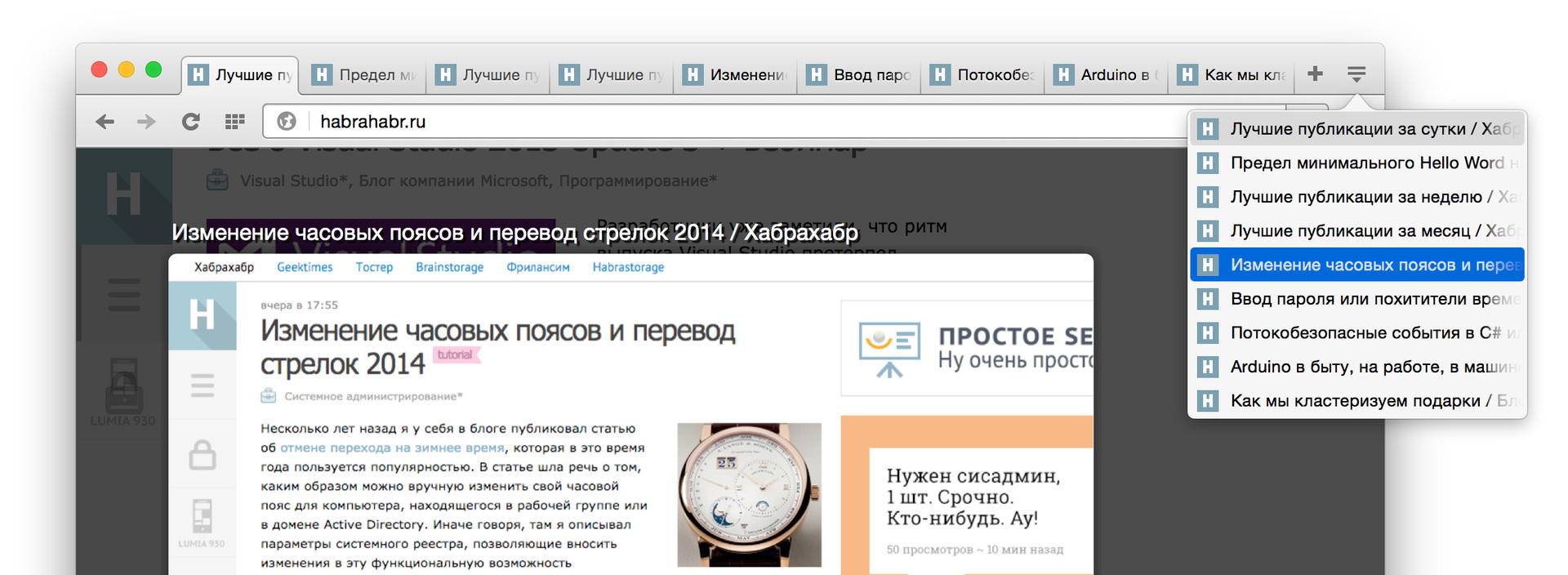This screenshot has width=1568, height=575.
Task: Click the Habr H logo in preview
Action: click(x=203, y=315)
